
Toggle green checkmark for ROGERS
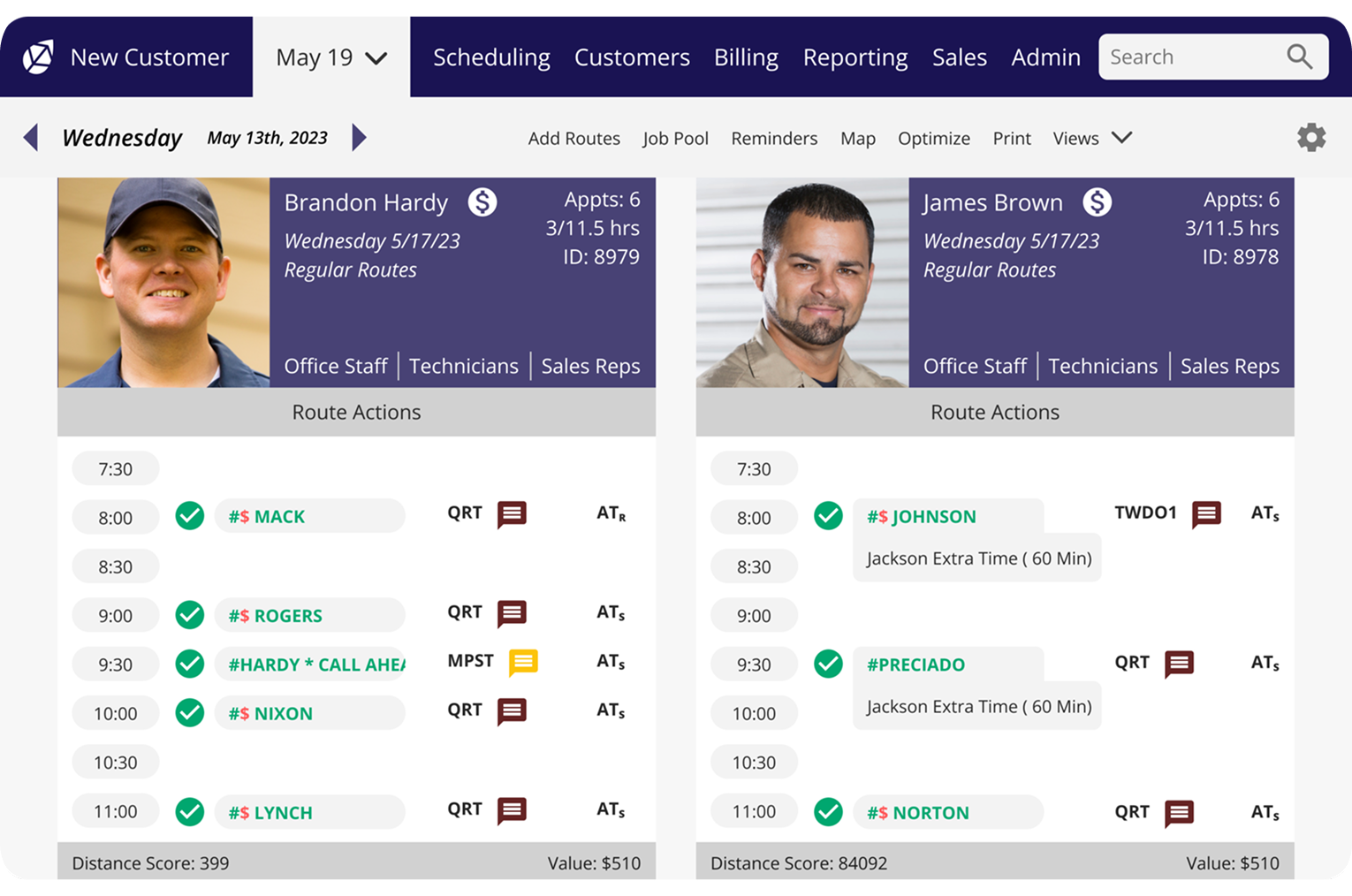(190, 614)
